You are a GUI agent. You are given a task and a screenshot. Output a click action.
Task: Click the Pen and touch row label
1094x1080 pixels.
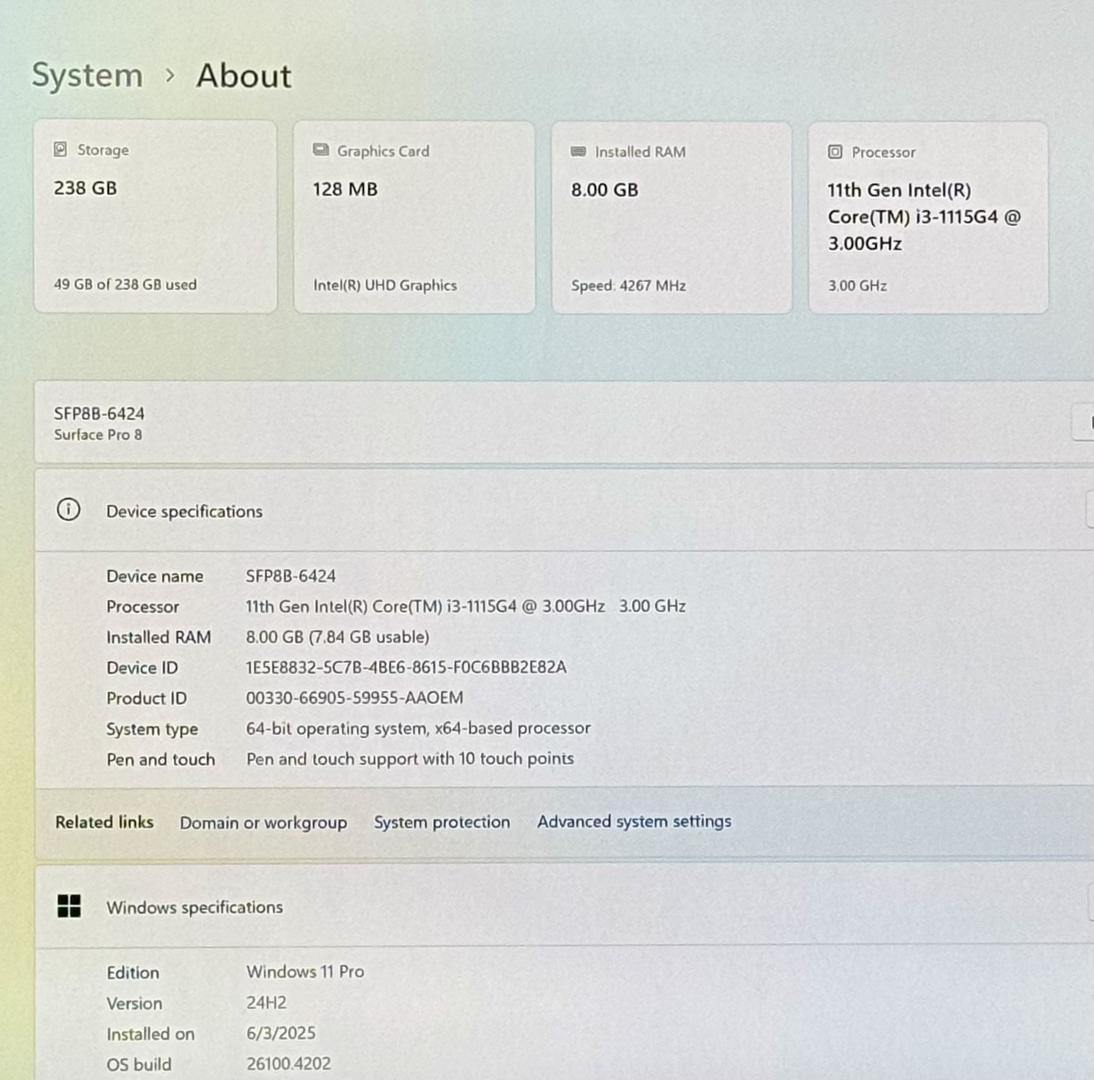point(160,759)
